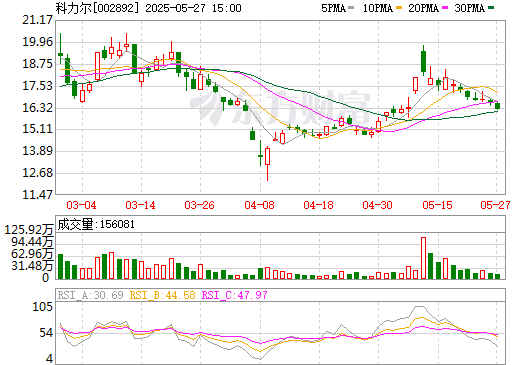Click the magenta 20PMA legend color marker

[x=445, y=8]
